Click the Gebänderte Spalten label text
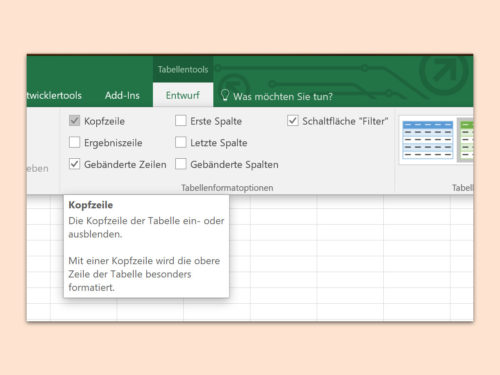Viewport: 500px width, 375px height. click(x=234, y=164)
